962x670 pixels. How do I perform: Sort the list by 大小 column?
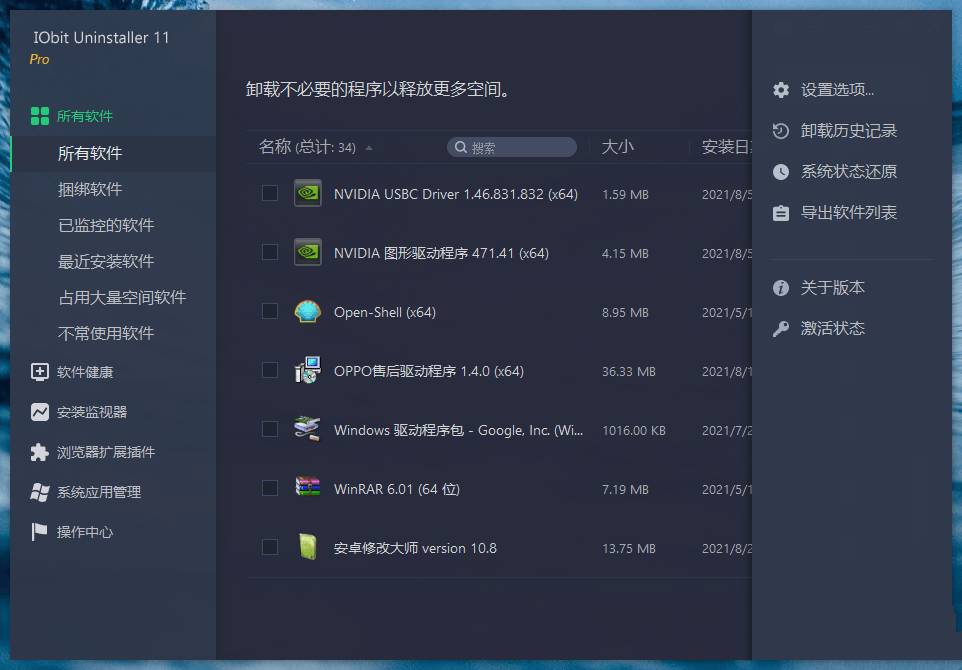tap(618, 146)
